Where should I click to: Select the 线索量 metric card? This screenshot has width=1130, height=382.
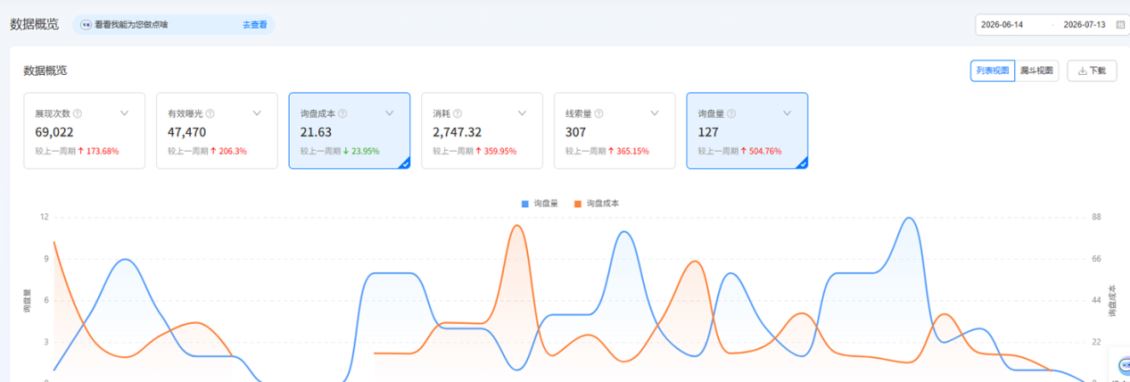coord(615,130)
